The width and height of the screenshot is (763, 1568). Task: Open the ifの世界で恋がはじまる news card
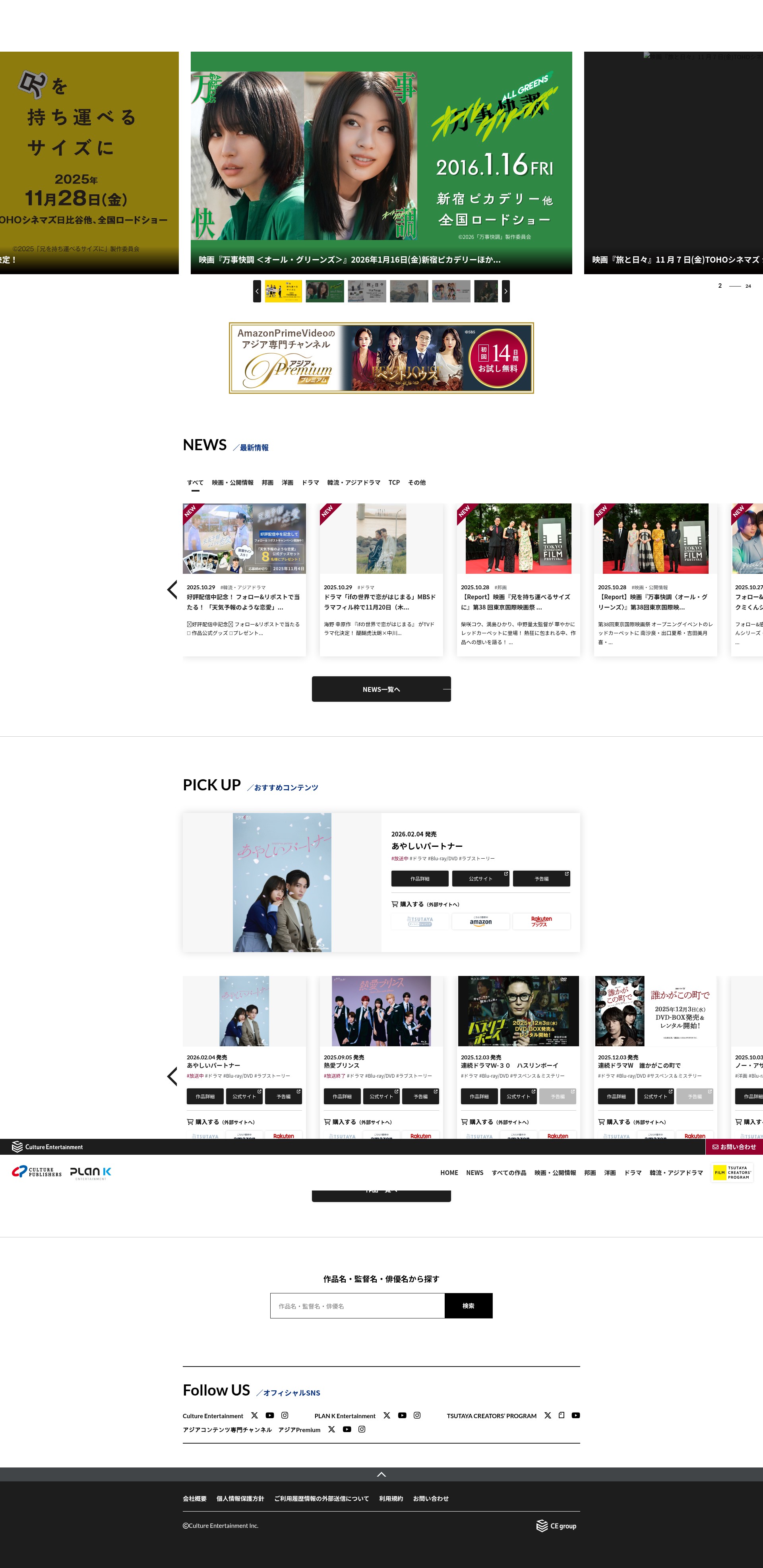tap(381, 579)
